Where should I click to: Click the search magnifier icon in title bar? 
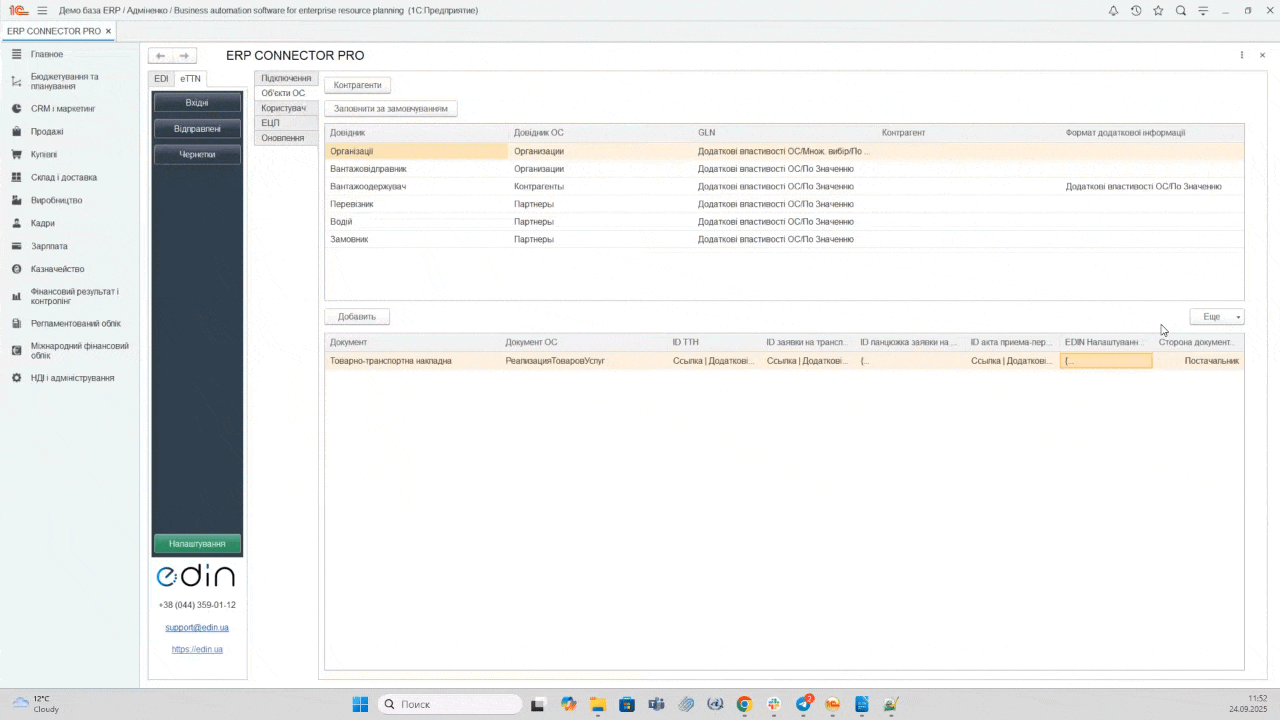1181,10
